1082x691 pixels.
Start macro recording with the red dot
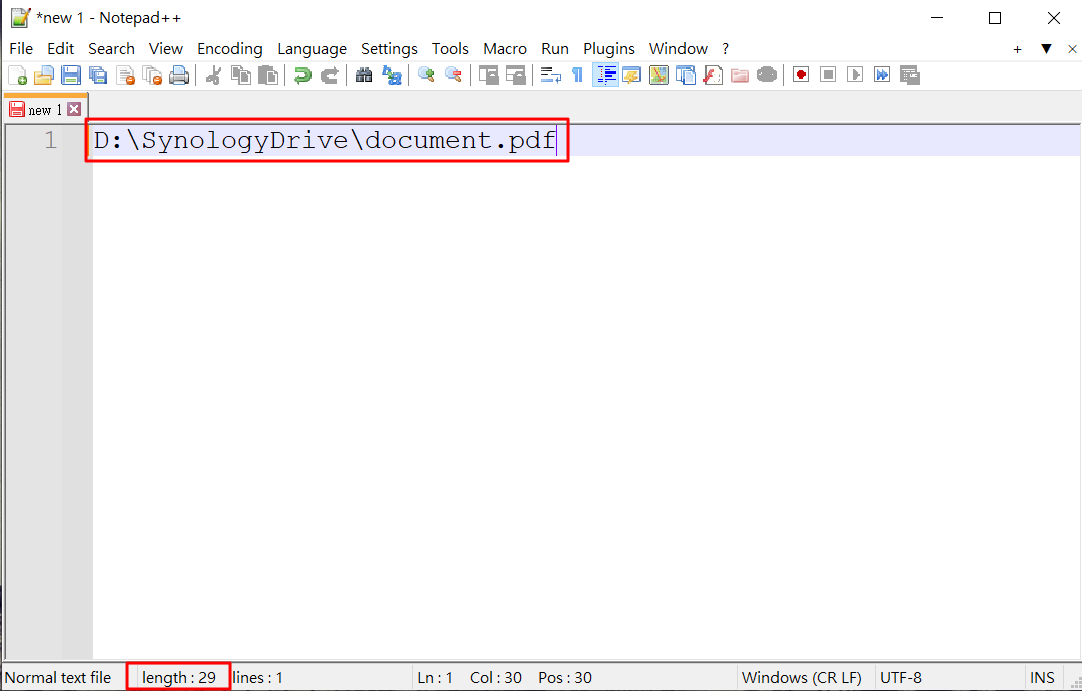(800, 75)
